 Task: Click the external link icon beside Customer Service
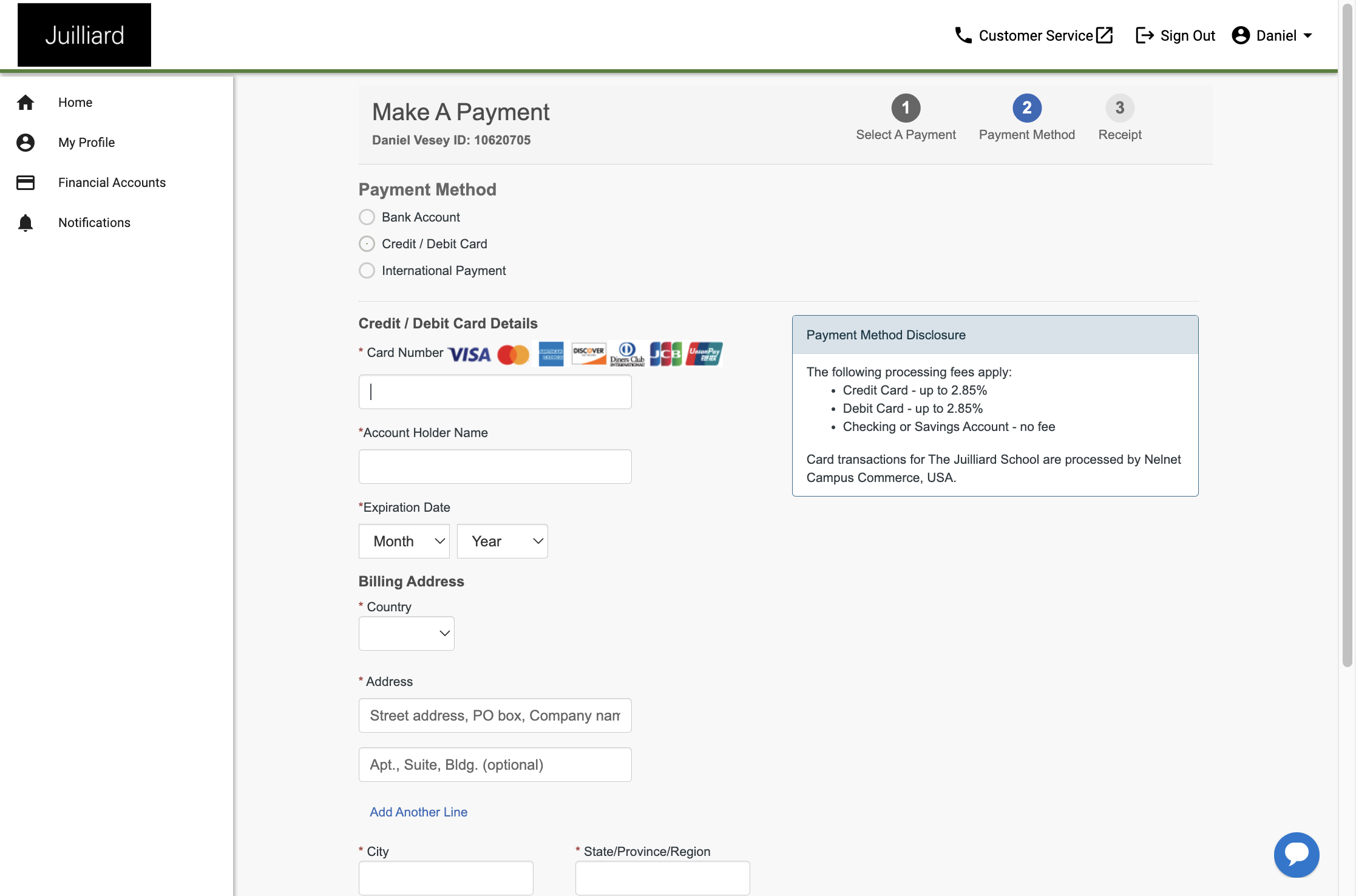click(1105, 36)
